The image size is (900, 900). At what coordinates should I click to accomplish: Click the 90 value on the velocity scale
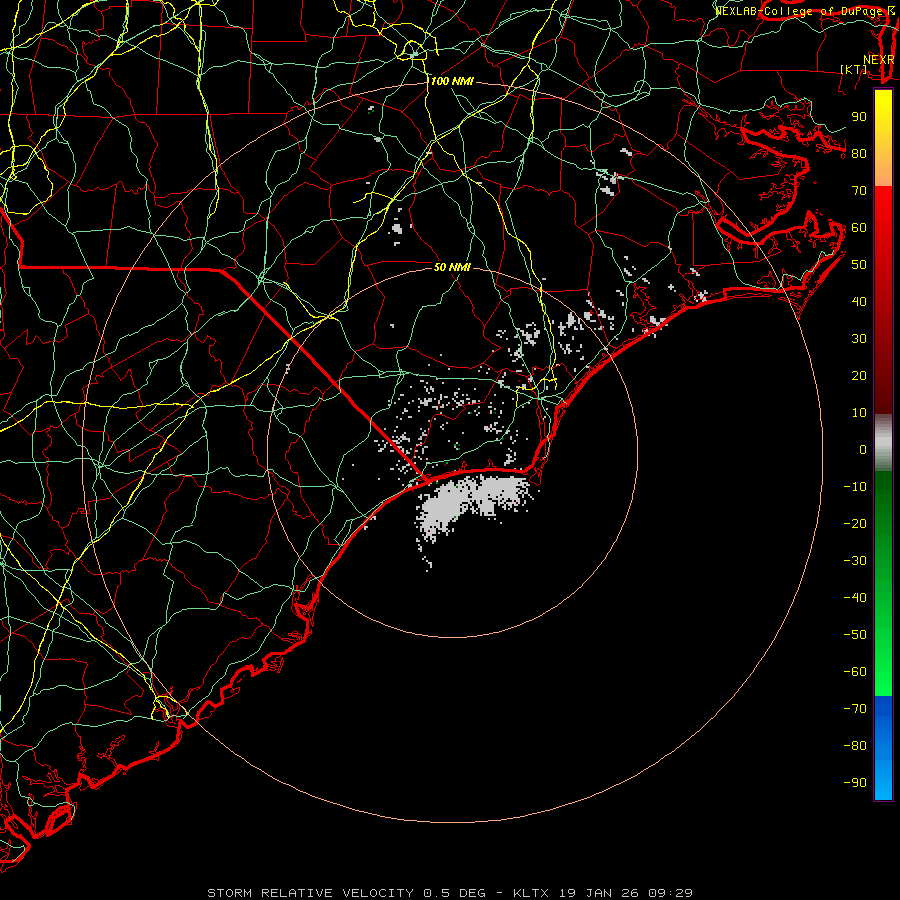pyautogui.click(x=859, y=117)
